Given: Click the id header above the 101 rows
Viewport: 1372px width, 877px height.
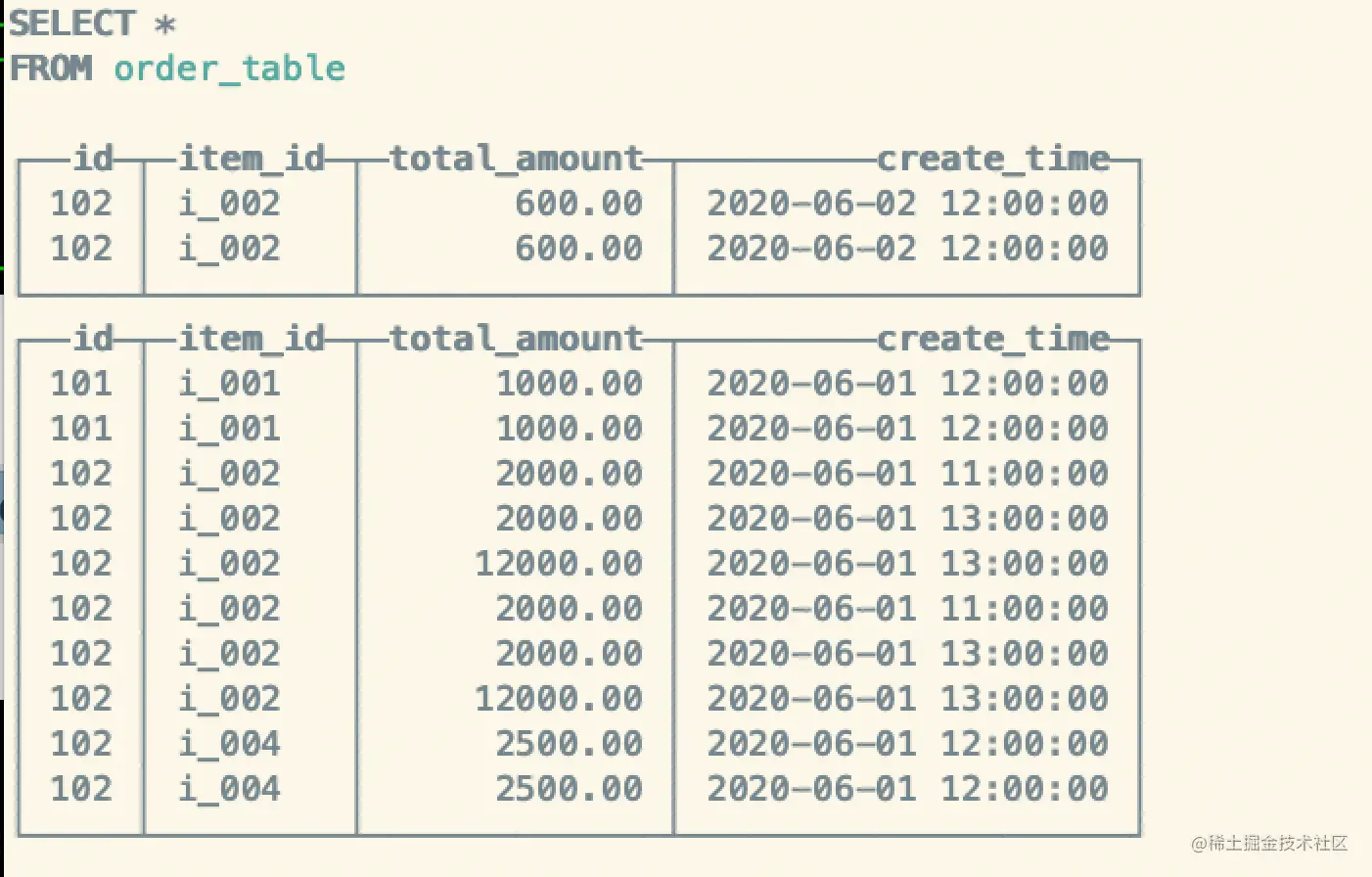Looking at the screenshot, I should pyautogui.click(x=93, y=339).
